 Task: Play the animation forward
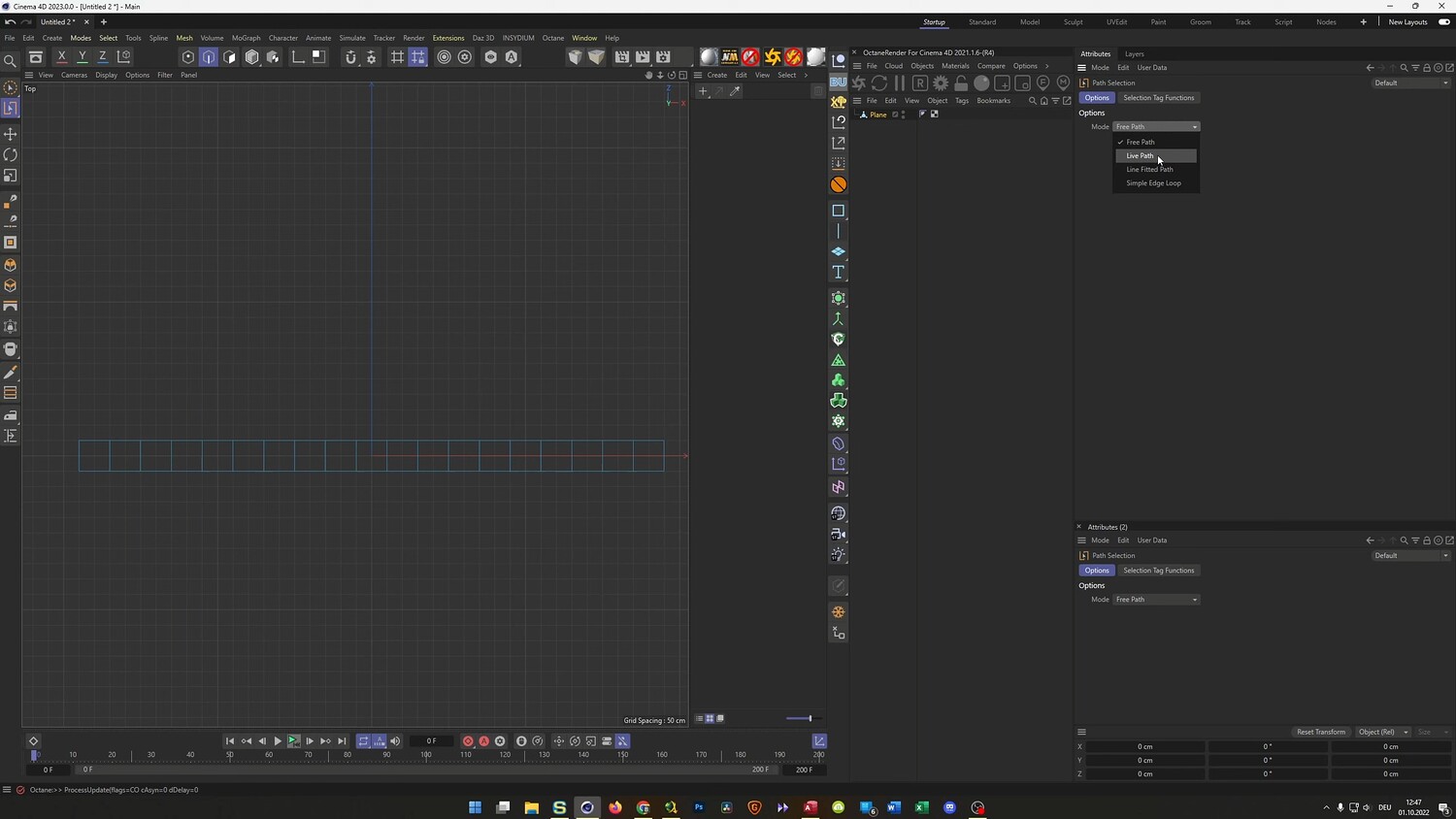point(278,741)
